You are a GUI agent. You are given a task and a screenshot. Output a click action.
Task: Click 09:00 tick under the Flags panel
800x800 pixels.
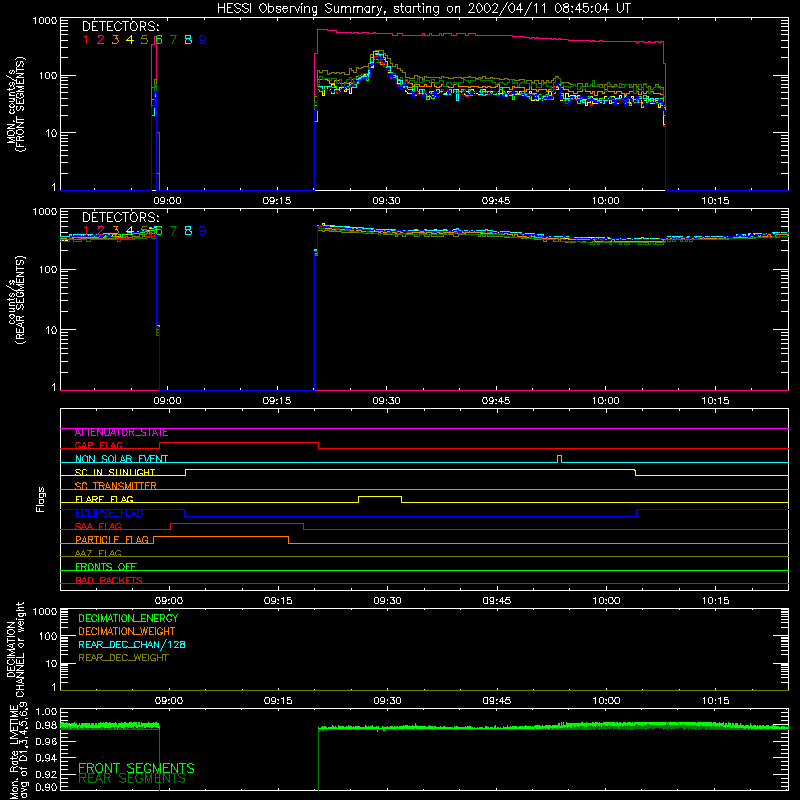coord(169,601)
